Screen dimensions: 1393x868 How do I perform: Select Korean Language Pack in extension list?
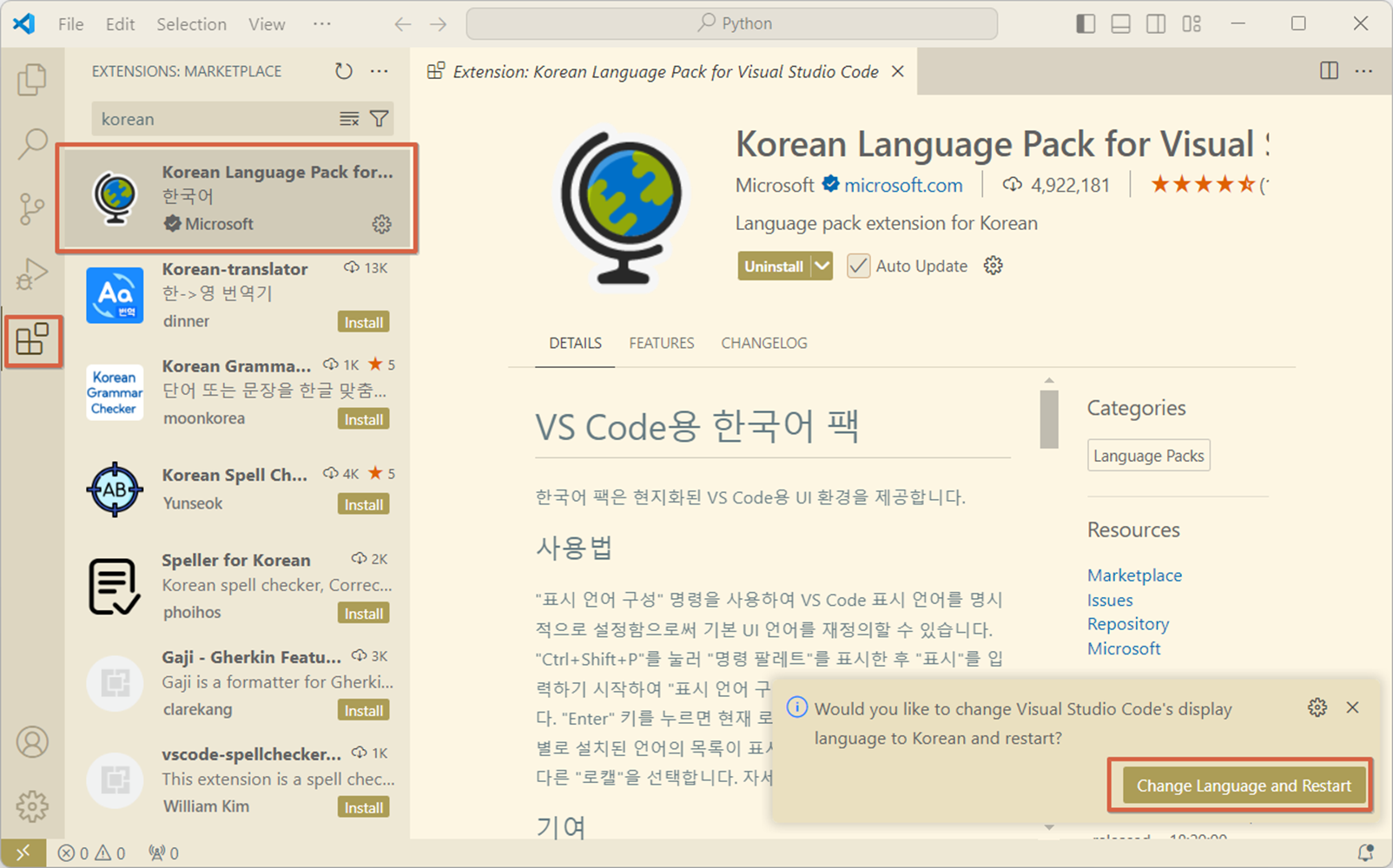(x=238, y=198)
